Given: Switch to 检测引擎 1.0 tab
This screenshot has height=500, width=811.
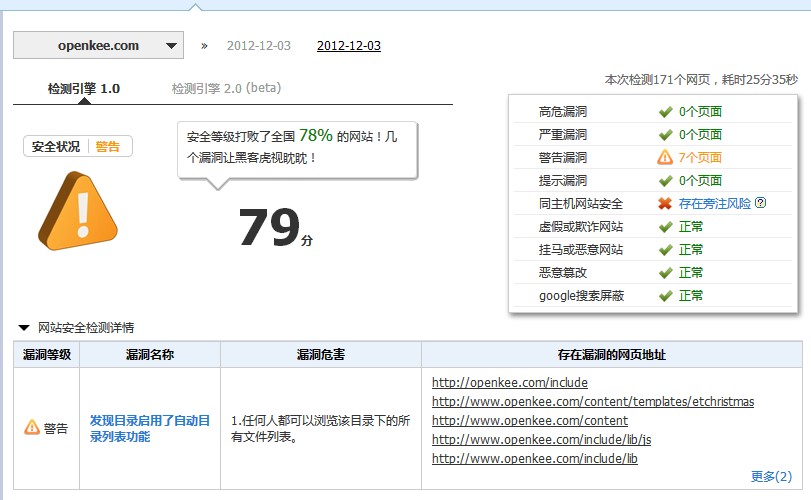Looking at the screenshot, I should coord(84,88).
